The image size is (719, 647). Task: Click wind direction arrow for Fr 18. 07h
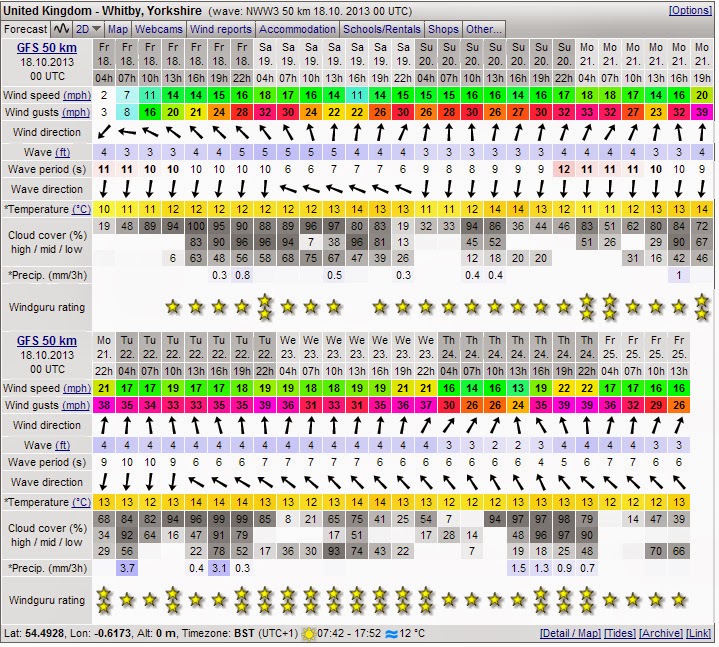127,133
